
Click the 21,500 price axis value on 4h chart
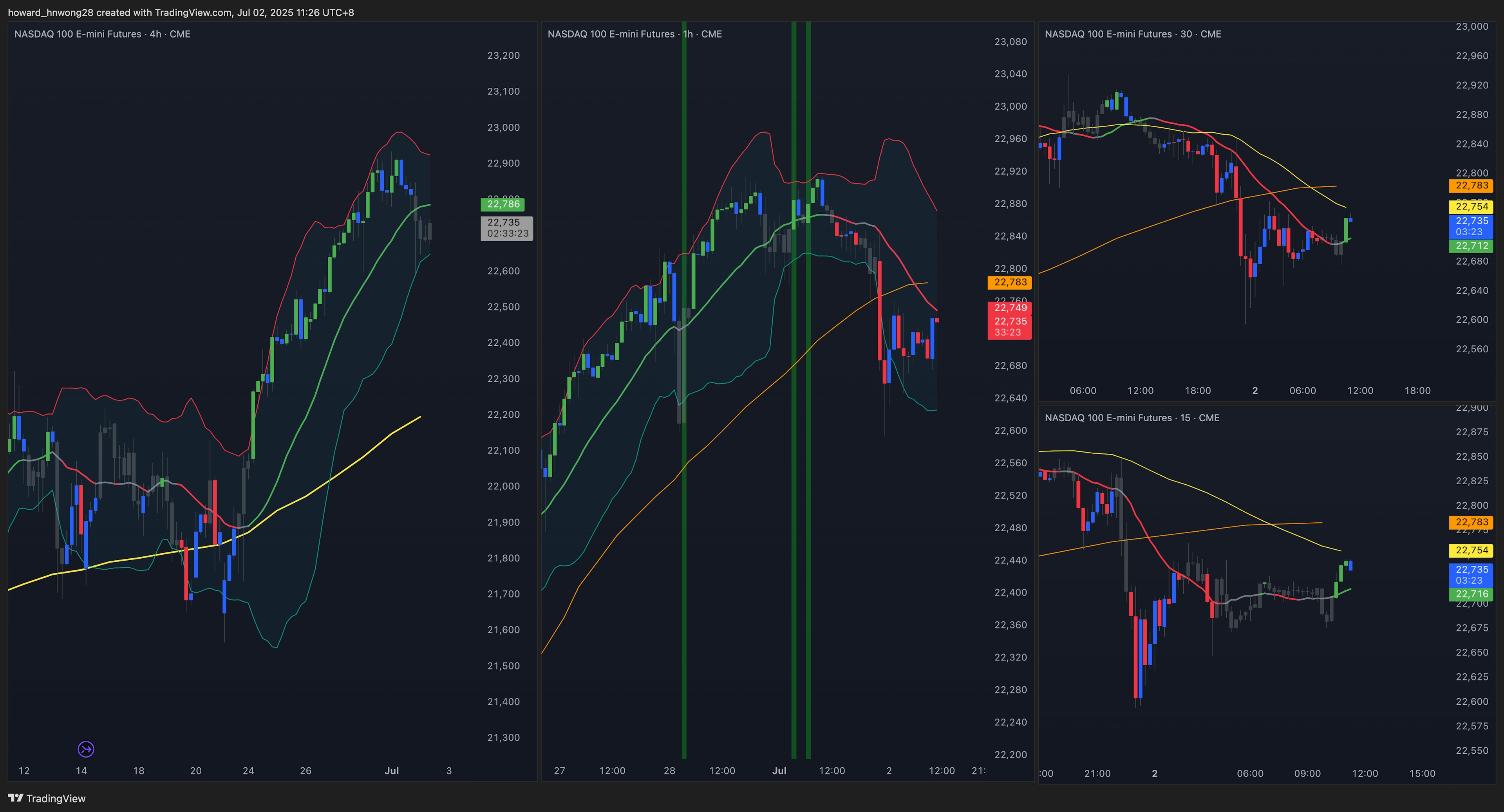pos(503,666)
